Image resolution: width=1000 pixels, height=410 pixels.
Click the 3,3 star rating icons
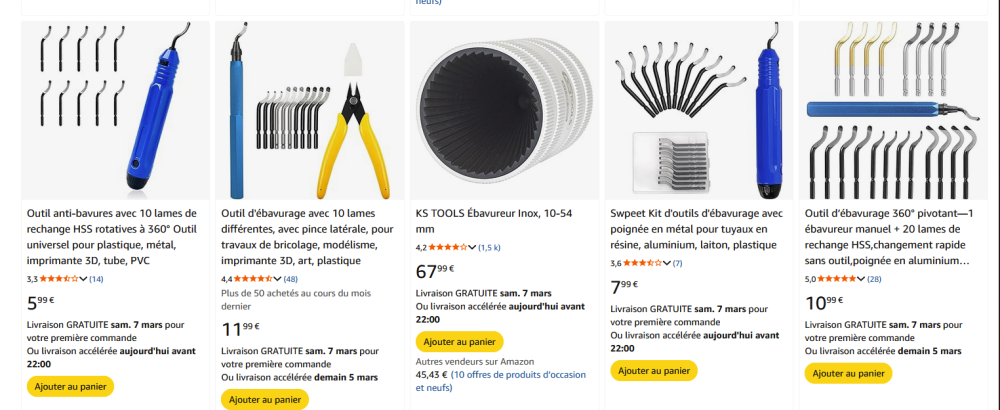(x=59, y=279)
